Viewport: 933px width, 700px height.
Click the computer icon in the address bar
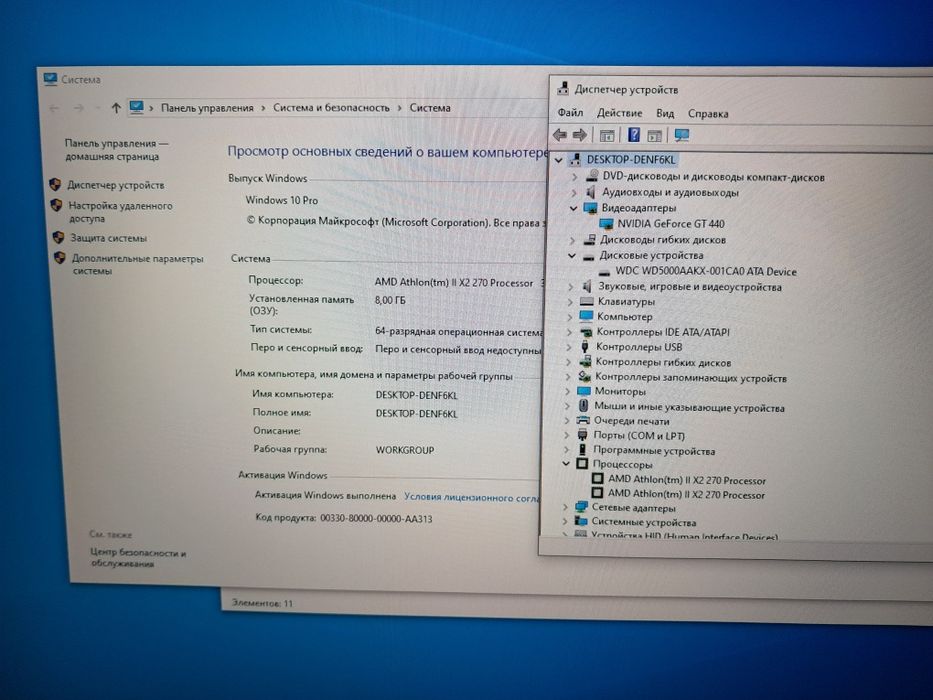[136, 107]
